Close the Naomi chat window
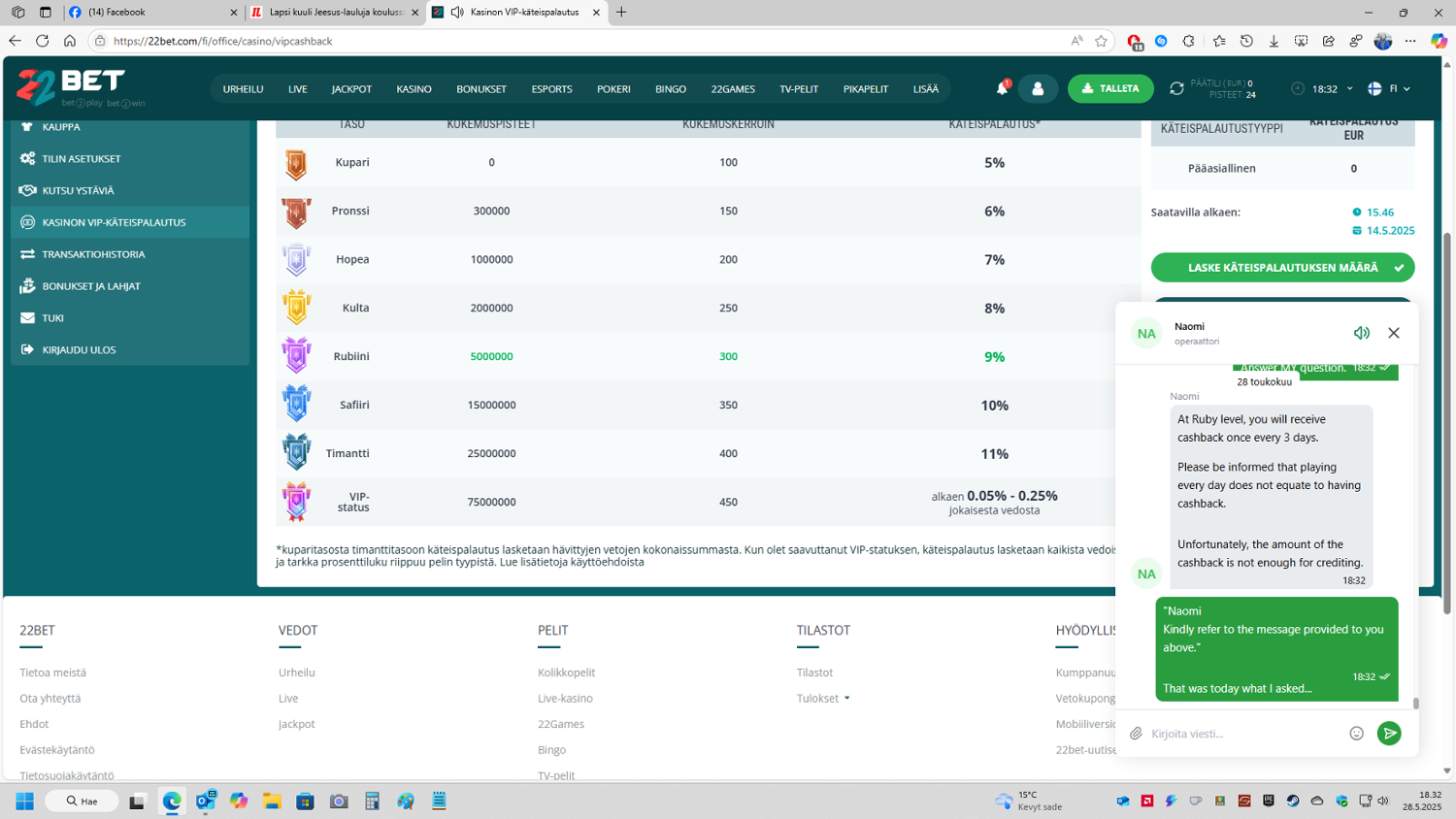This screenshot has height=819, width=1456. pos(1394,333)
